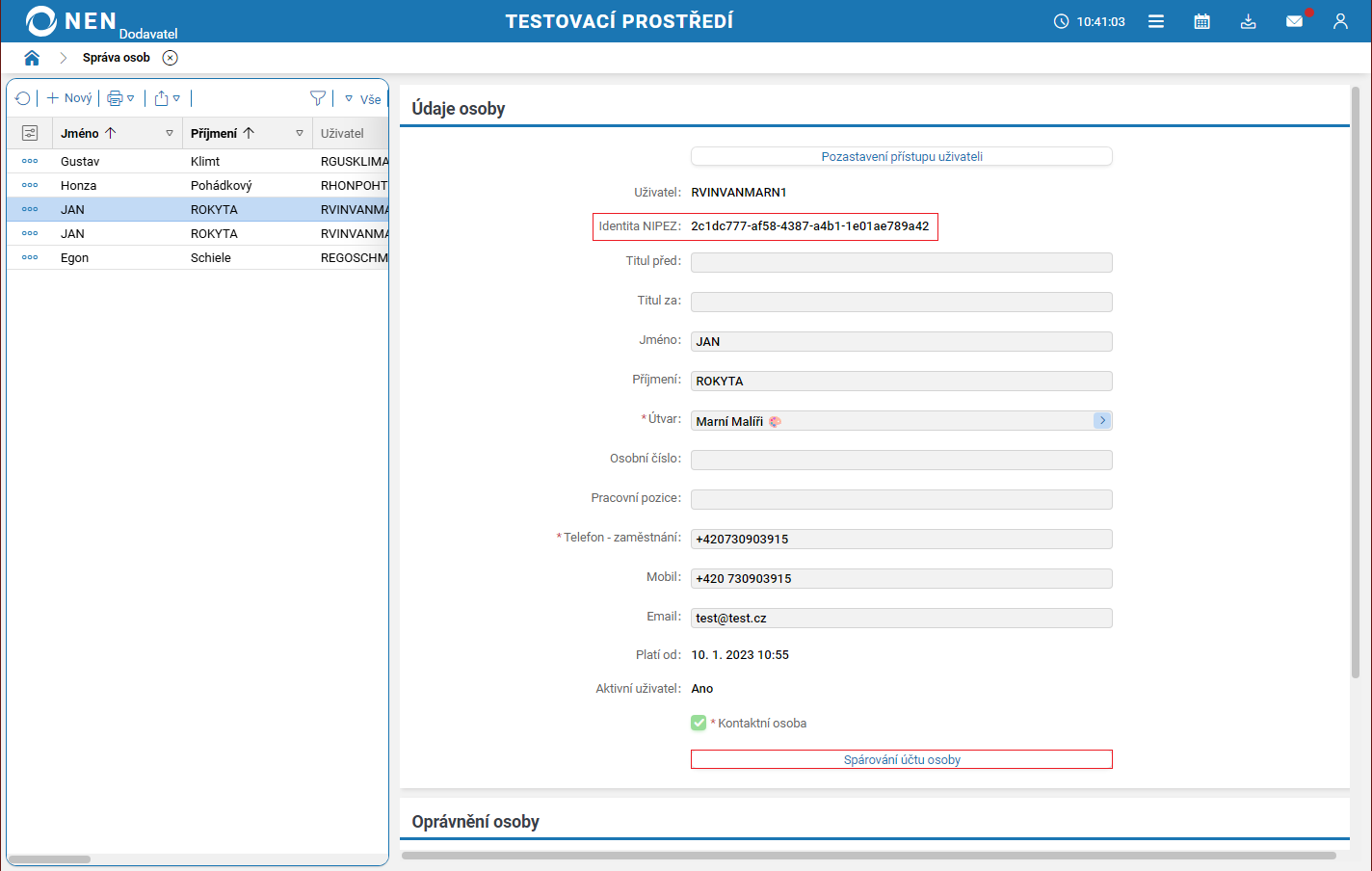This screenshot has width=1372, height=871.
Task: Open the hamburger menu in header
Action: 1156,21
